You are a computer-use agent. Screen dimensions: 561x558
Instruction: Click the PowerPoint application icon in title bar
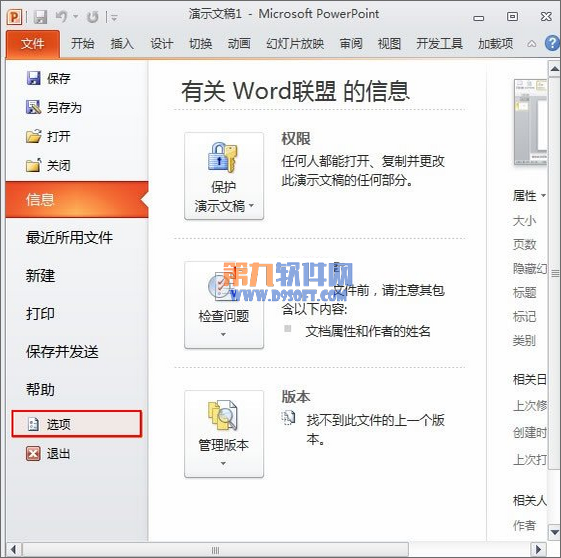point(15,16)
